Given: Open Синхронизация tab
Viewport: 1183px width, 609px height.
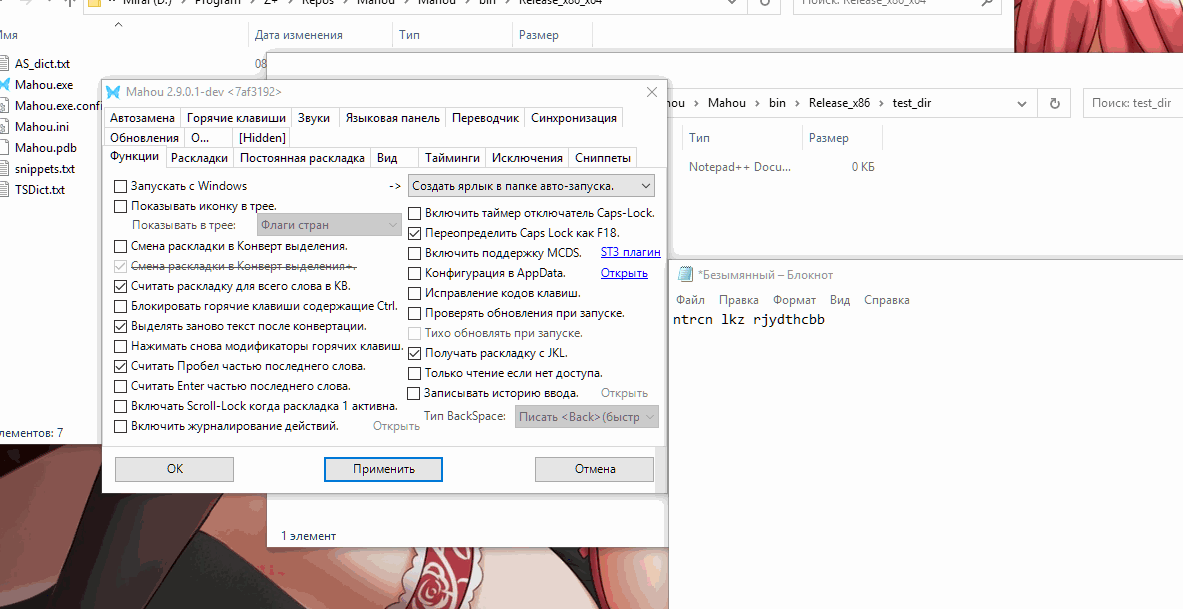Looking at the screenshot, I should (573, 118).
